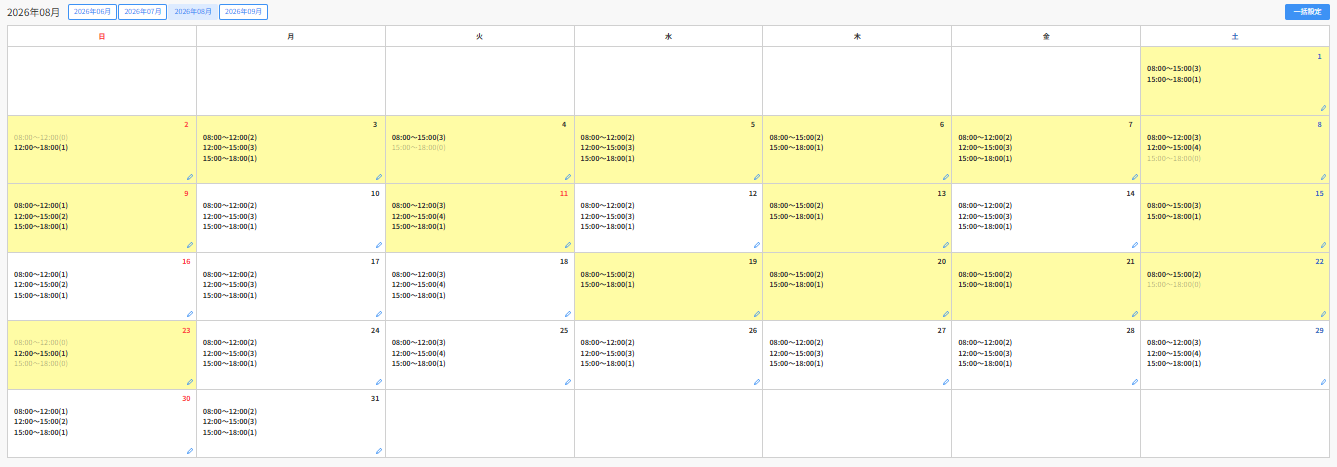Click the edit pencil icon on August 25
The width and height of the screenshot is (1337, 467).
[568, 382]
